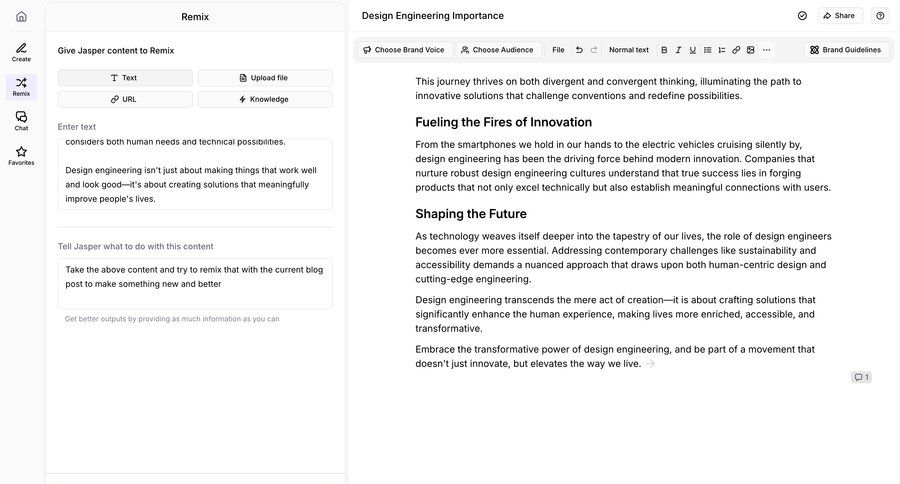Screen dimensions: 900x484
Task: Click the 'Tell Jasper what to do' label
Action: click(x=135, y=246)
